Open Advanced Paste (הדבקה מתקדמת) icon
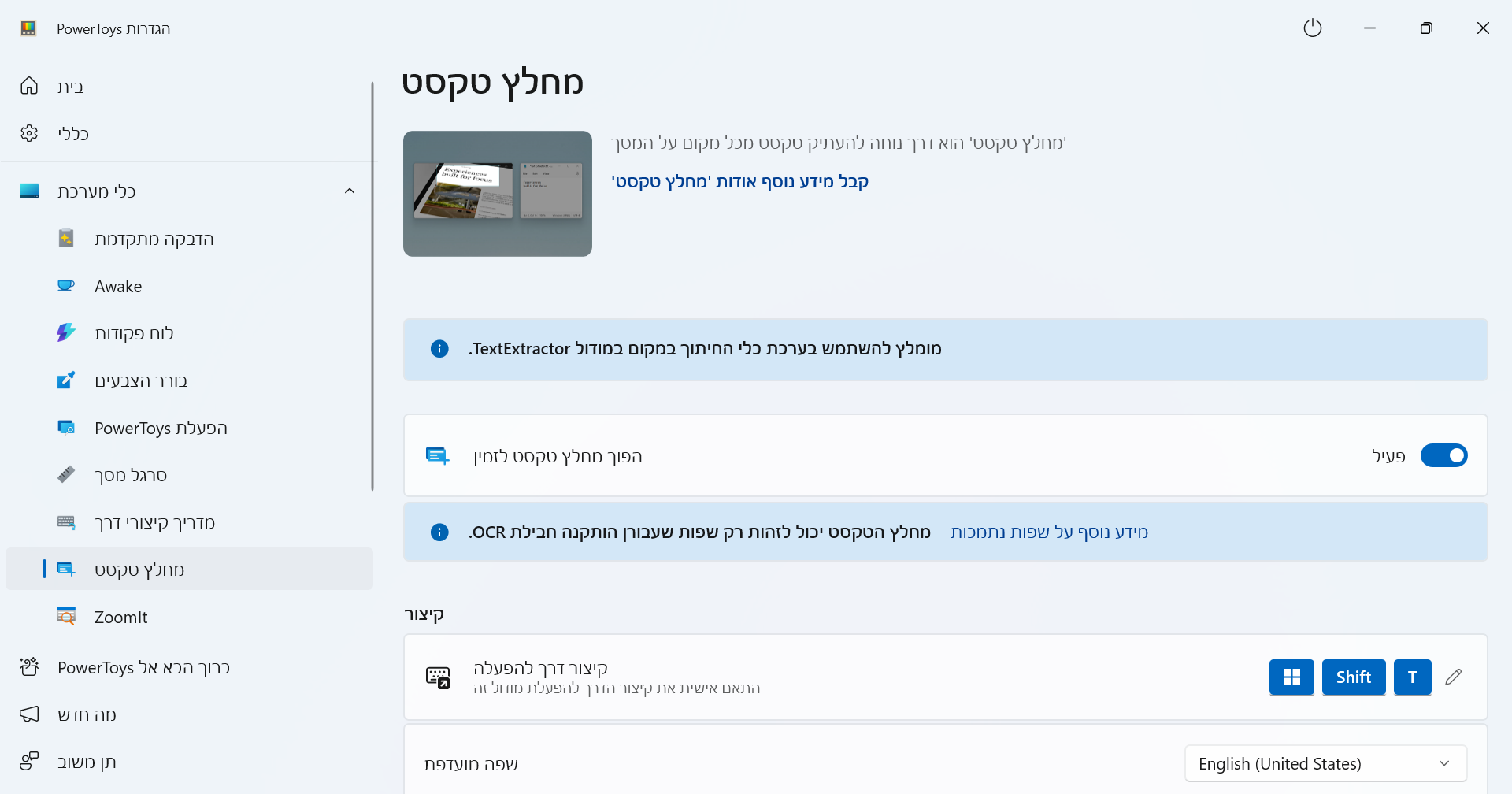The height and width of the screenshot is (794, 1512). click(66, 238)
